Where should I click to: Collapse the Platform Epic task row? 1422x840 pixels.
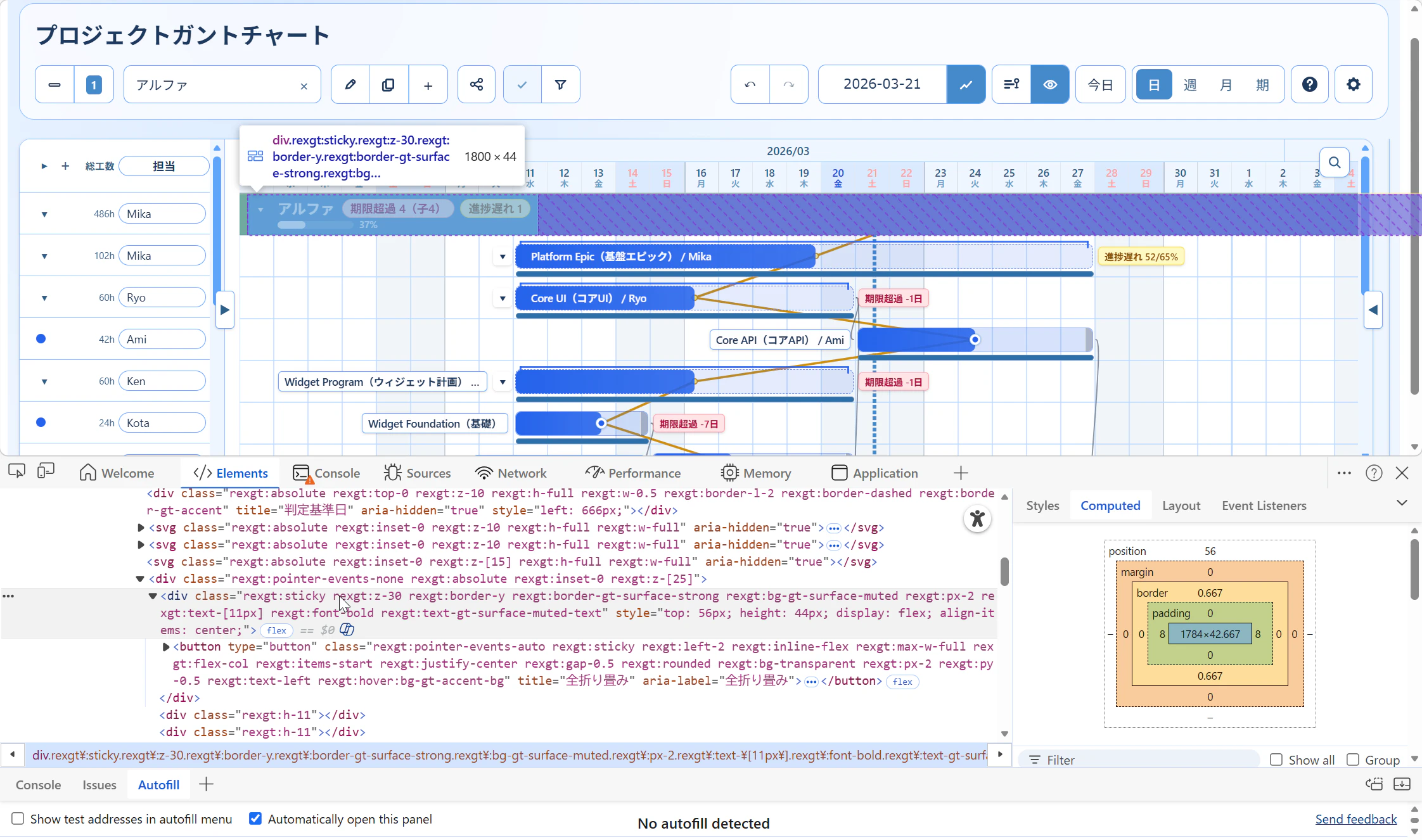(x=503, y=257)
